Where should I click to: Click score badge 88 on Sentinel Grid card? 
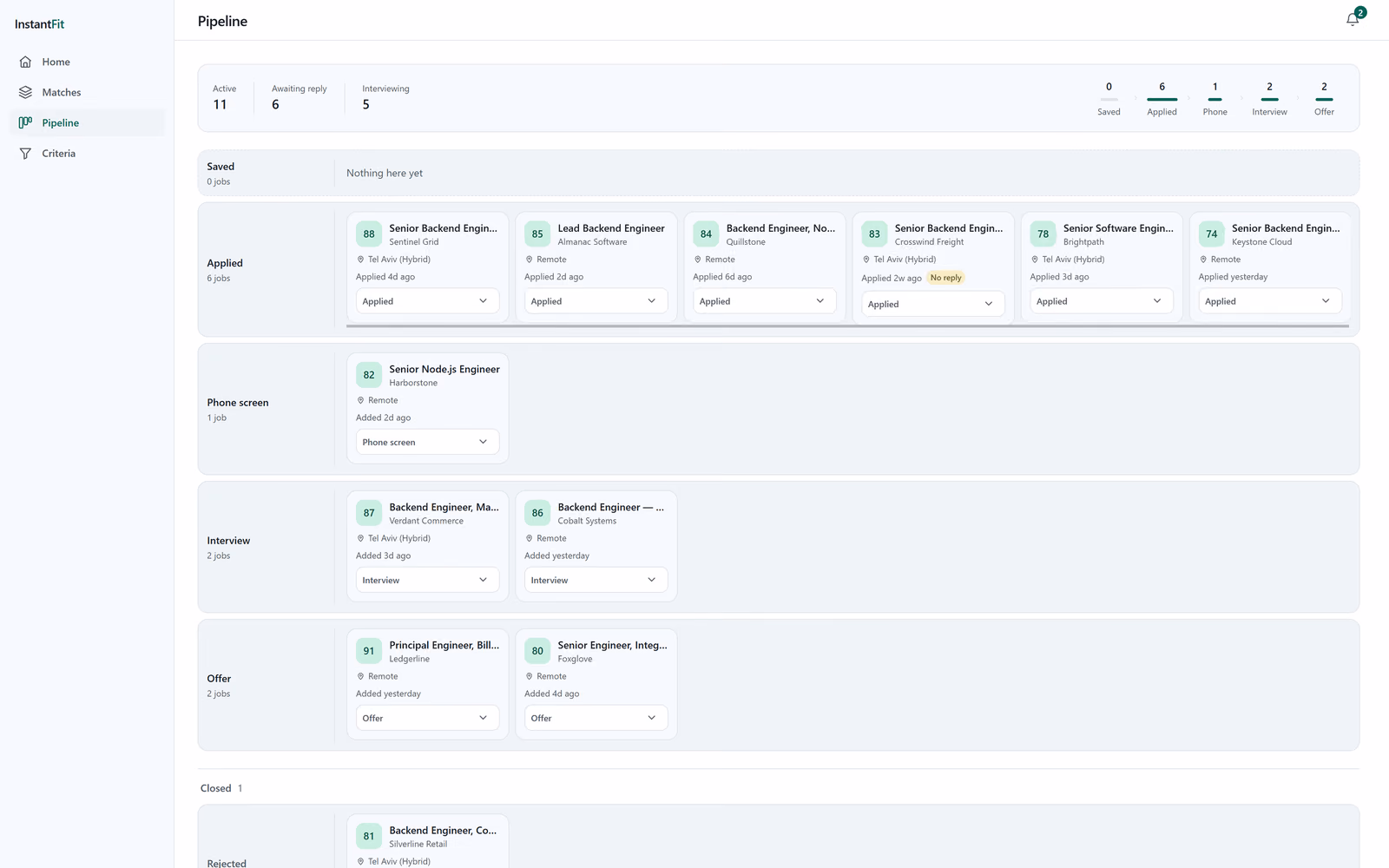(x=369, y=234)
